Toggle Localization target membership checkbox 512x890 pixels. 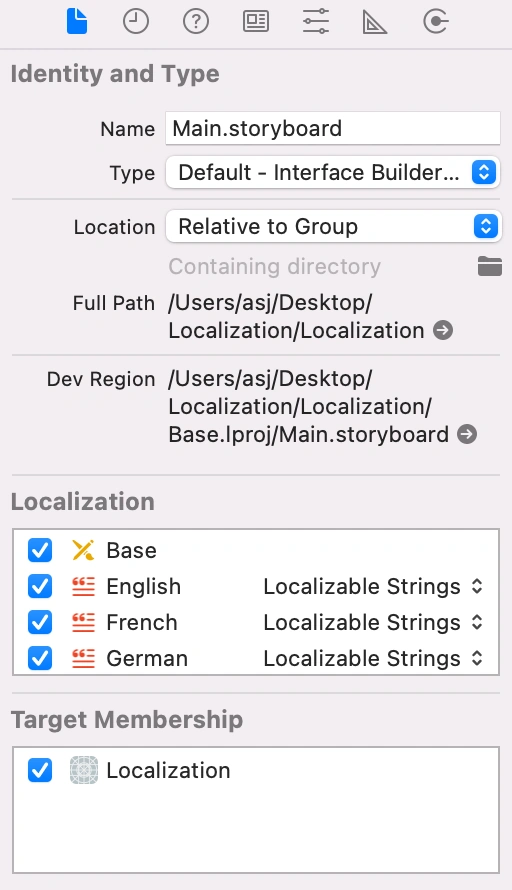[40, 770]
